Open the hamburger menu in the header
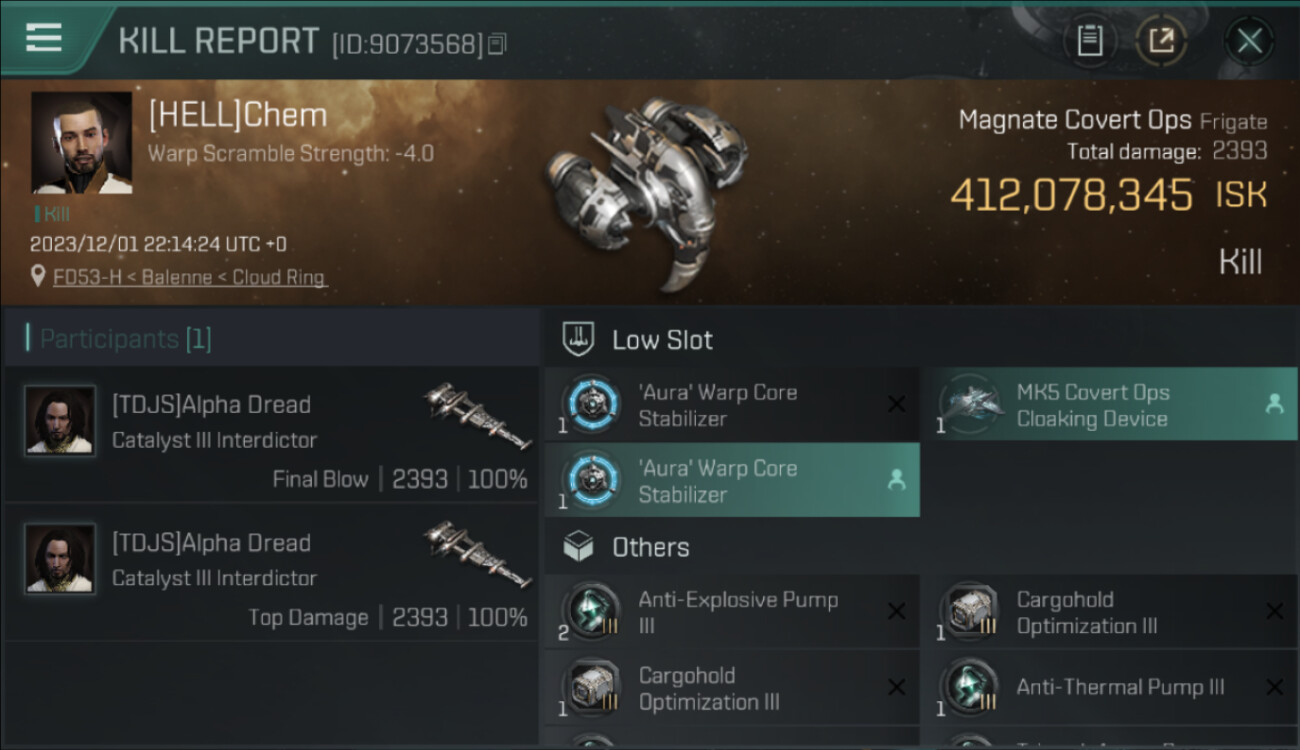The height and width of the screenshot is (750, 1300). pos(43,38)
